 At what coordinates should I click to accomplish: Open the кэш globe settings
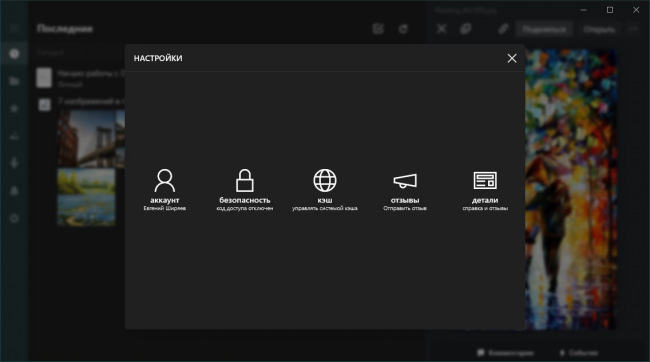pyautogui.click(x=325, y=190)
